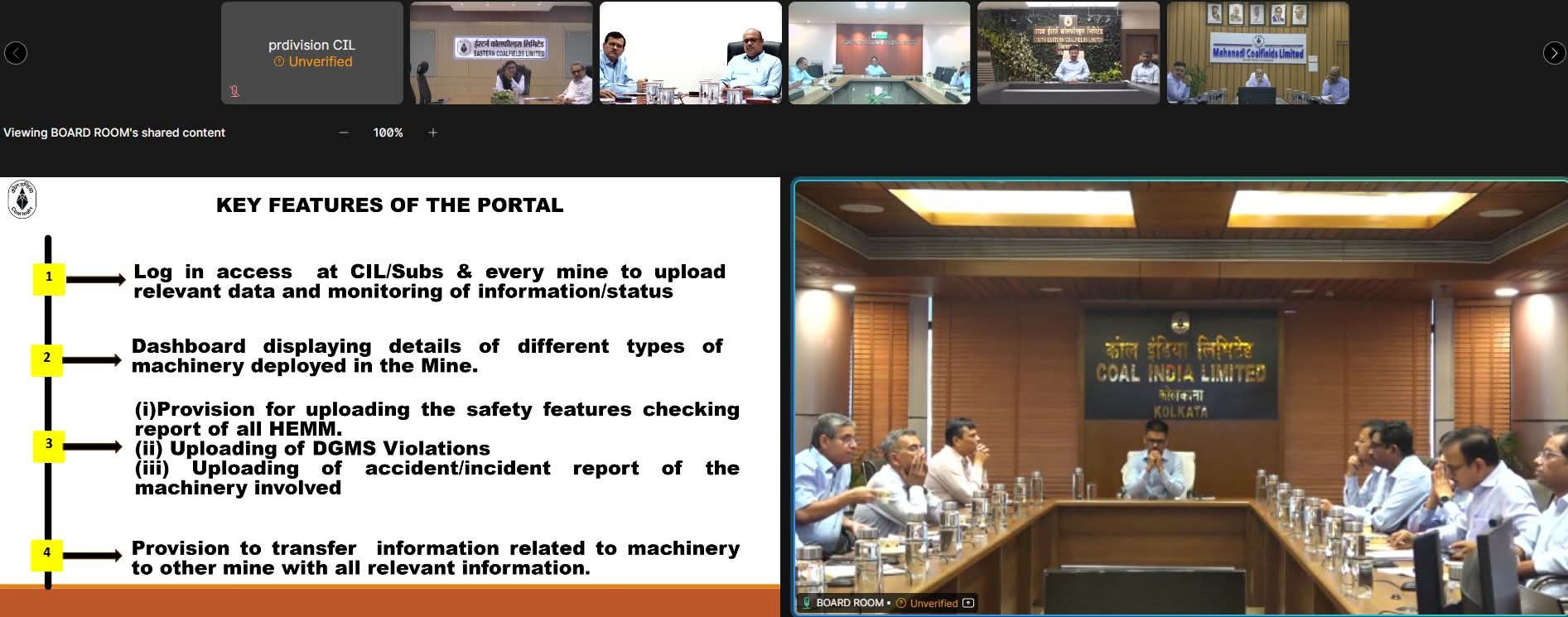The height and width of the screenshot is (617, 1568).
Task: Click yellow step 1 marker on slide
Action: click(49, 278)
